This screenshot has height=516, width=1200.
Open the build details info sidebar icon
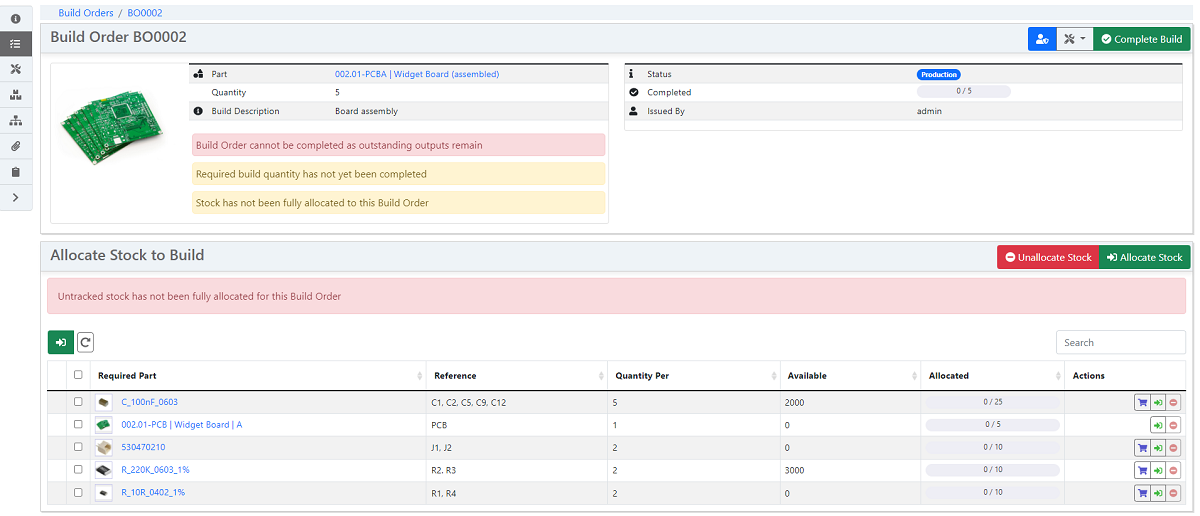click(x=16, y=19)
